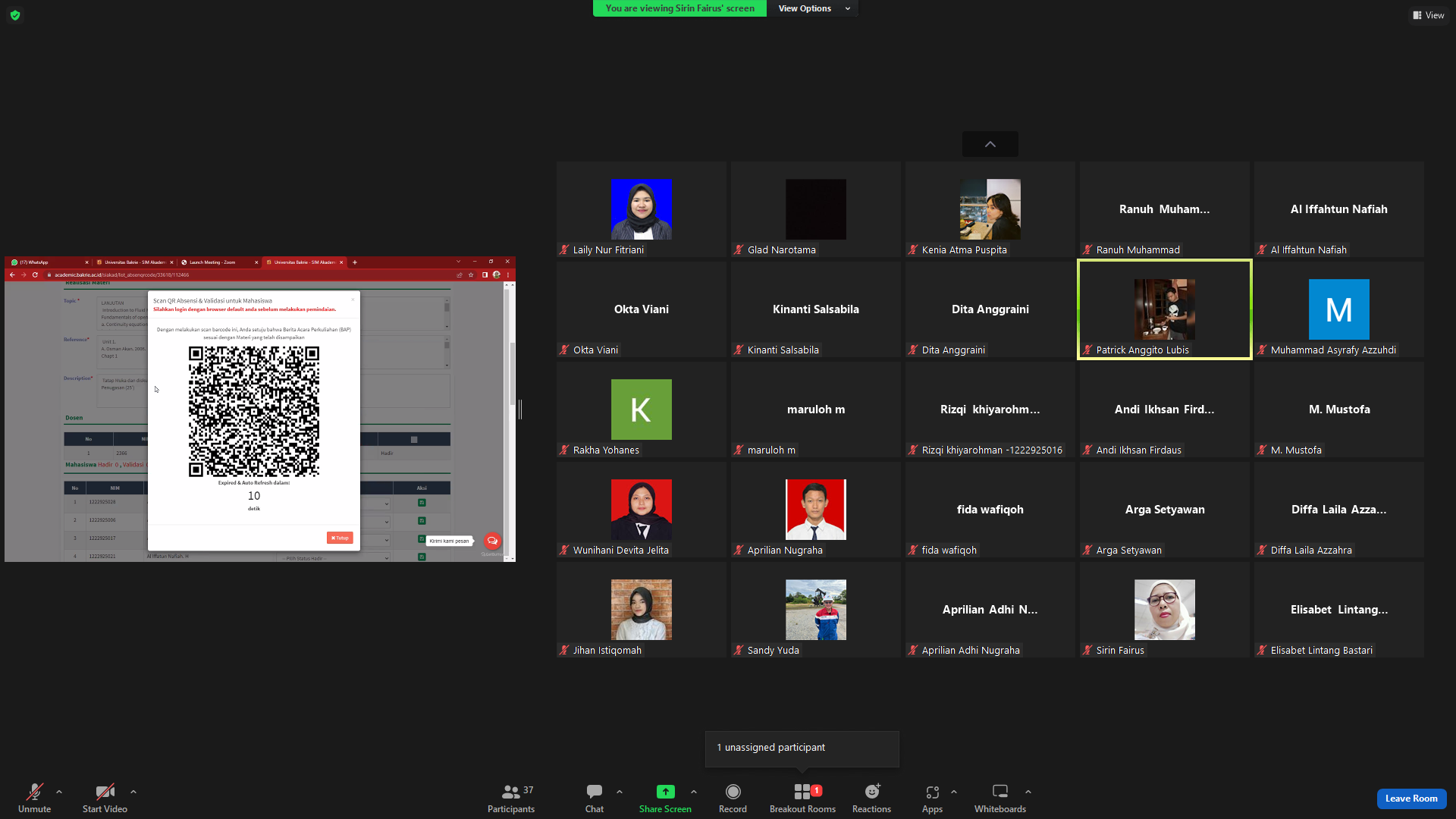Screen dimensions: 1456x819
Task: Open the View Options dropdown
Action: pos(814,8)
